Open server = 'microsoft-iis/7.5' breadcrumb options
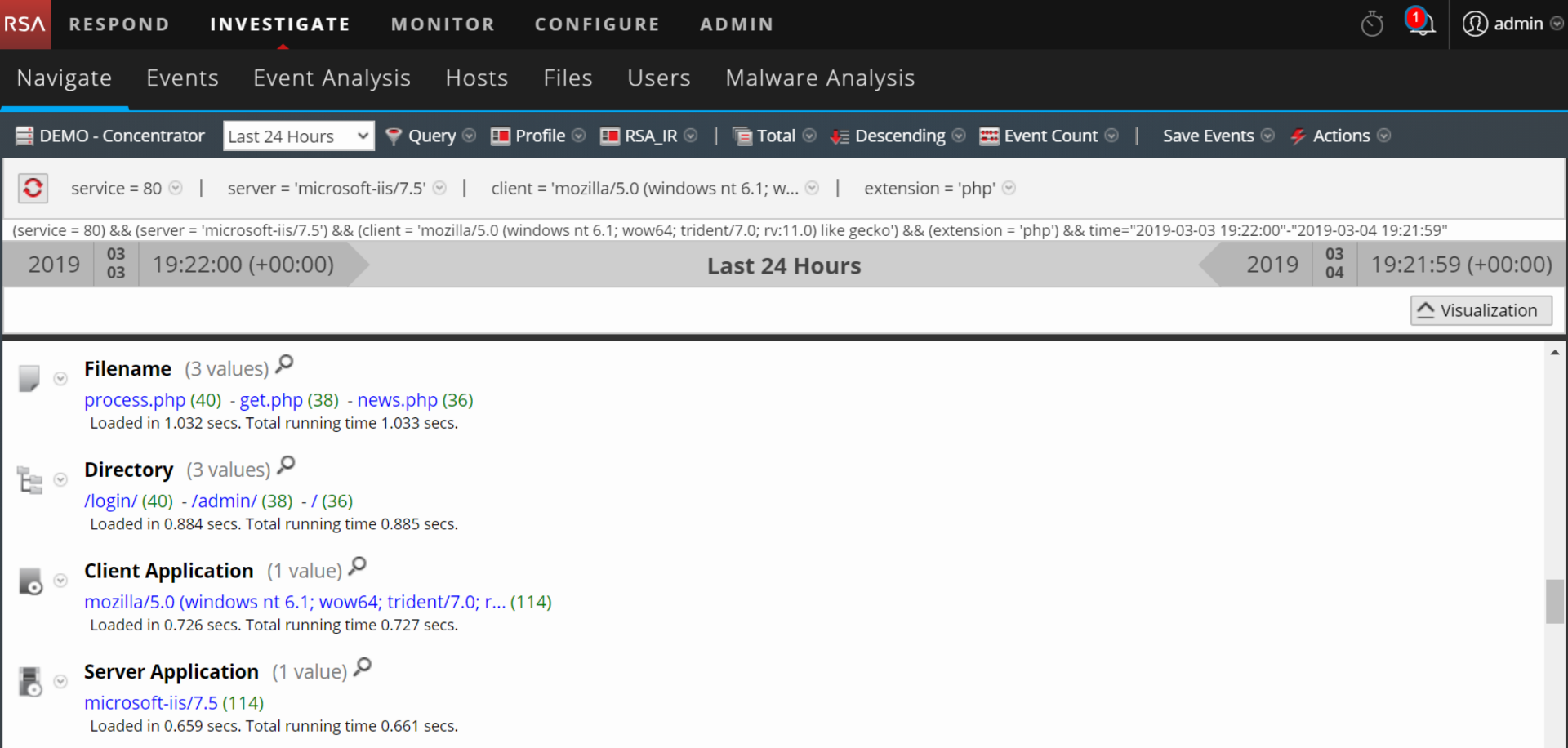Screen dimensions: 1568x748 tap(439, 188)
